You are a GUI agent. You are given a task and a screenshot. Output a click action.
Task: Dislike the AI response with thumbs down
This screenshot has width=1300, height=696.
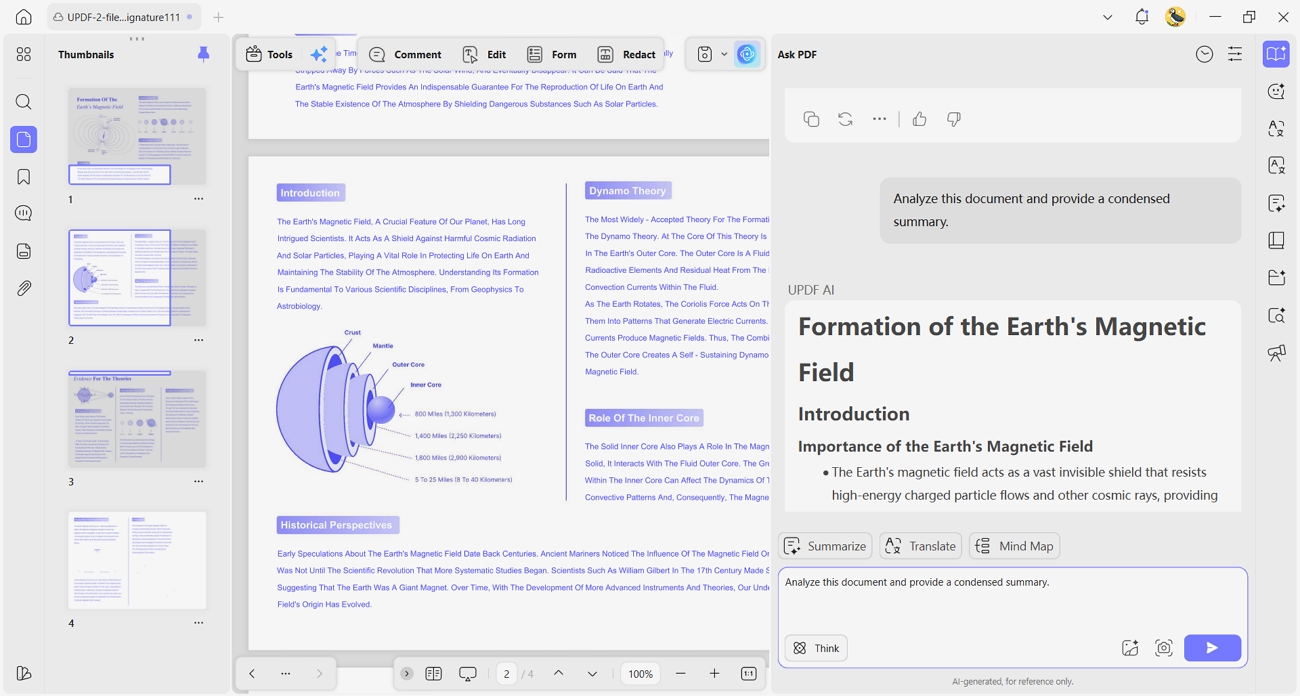pyautogui.click(x=954, y=119)
